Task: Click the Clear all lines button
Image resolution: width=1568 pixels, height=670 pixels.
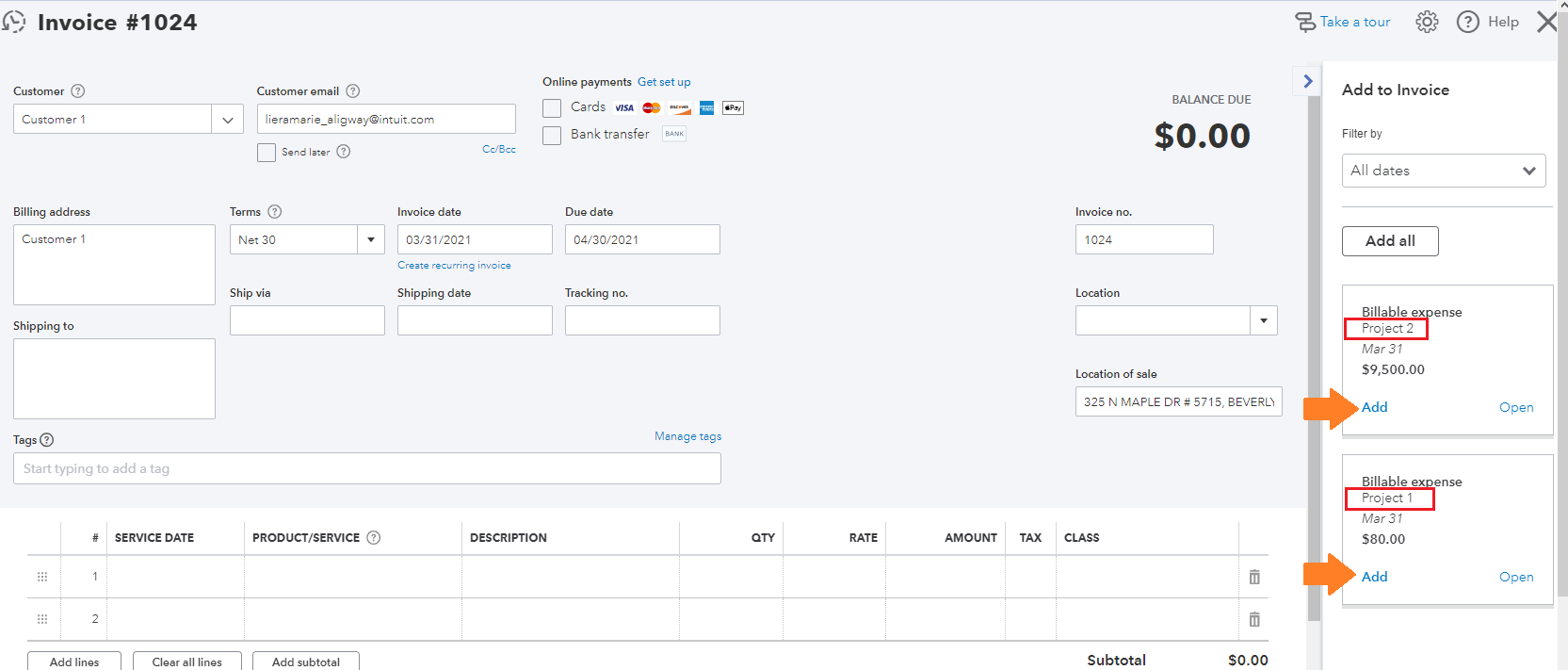Action: (187, 662)
